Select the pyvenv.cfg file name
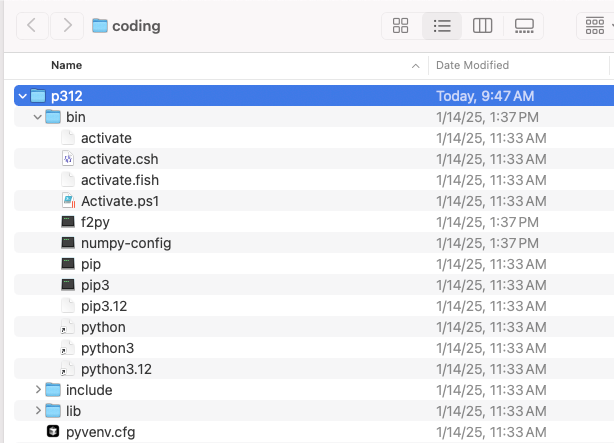Image resolution: width=614 pixels, height=443 pixels. coord(101,432)
